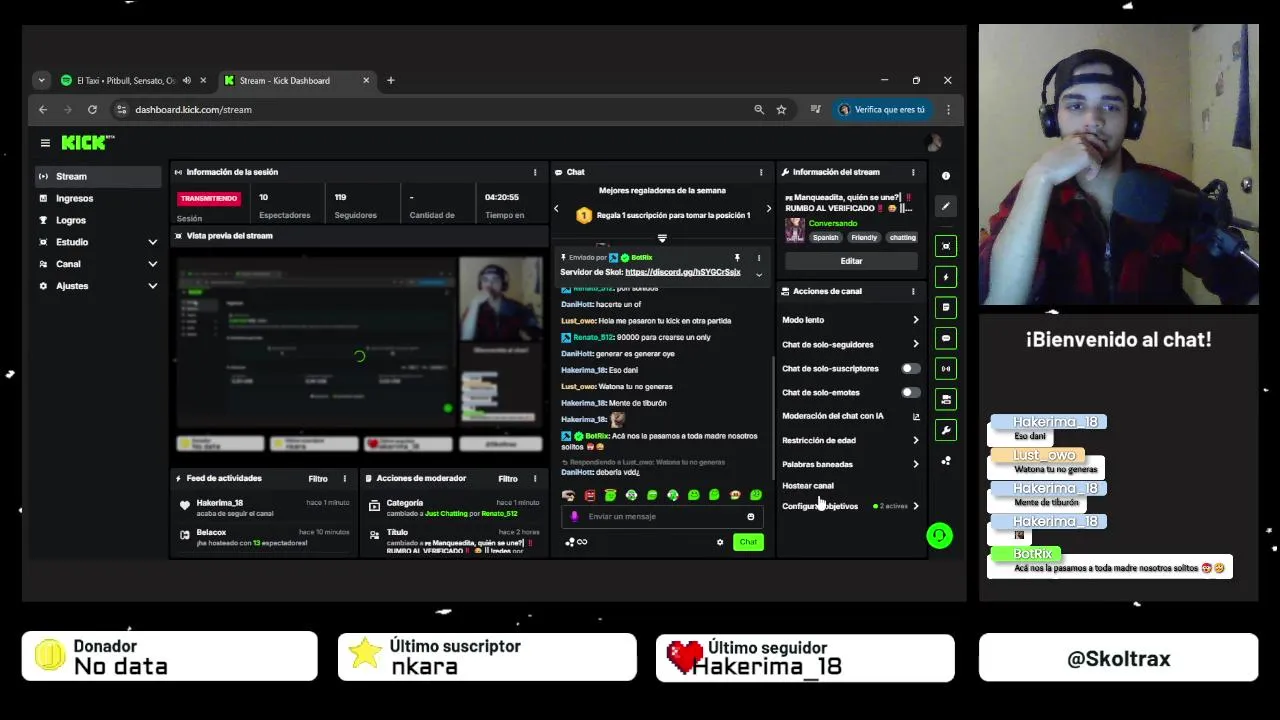Toggle chat widget icon in right toolbar

pos(946,338)
